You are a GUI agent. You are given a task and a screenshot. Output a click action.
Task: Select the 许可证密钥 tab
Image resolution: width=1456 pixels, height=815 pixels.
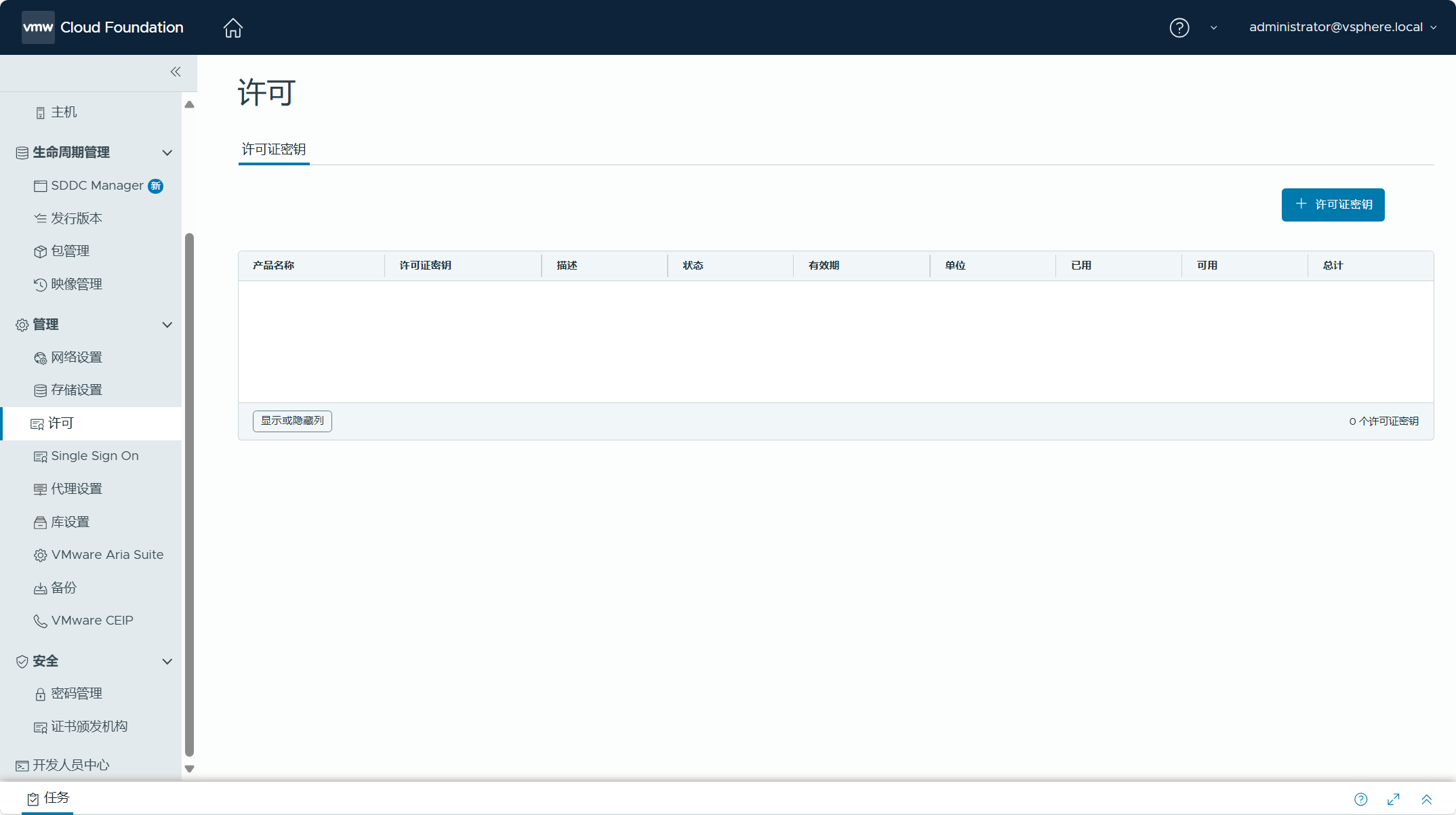tap(274, 149)
